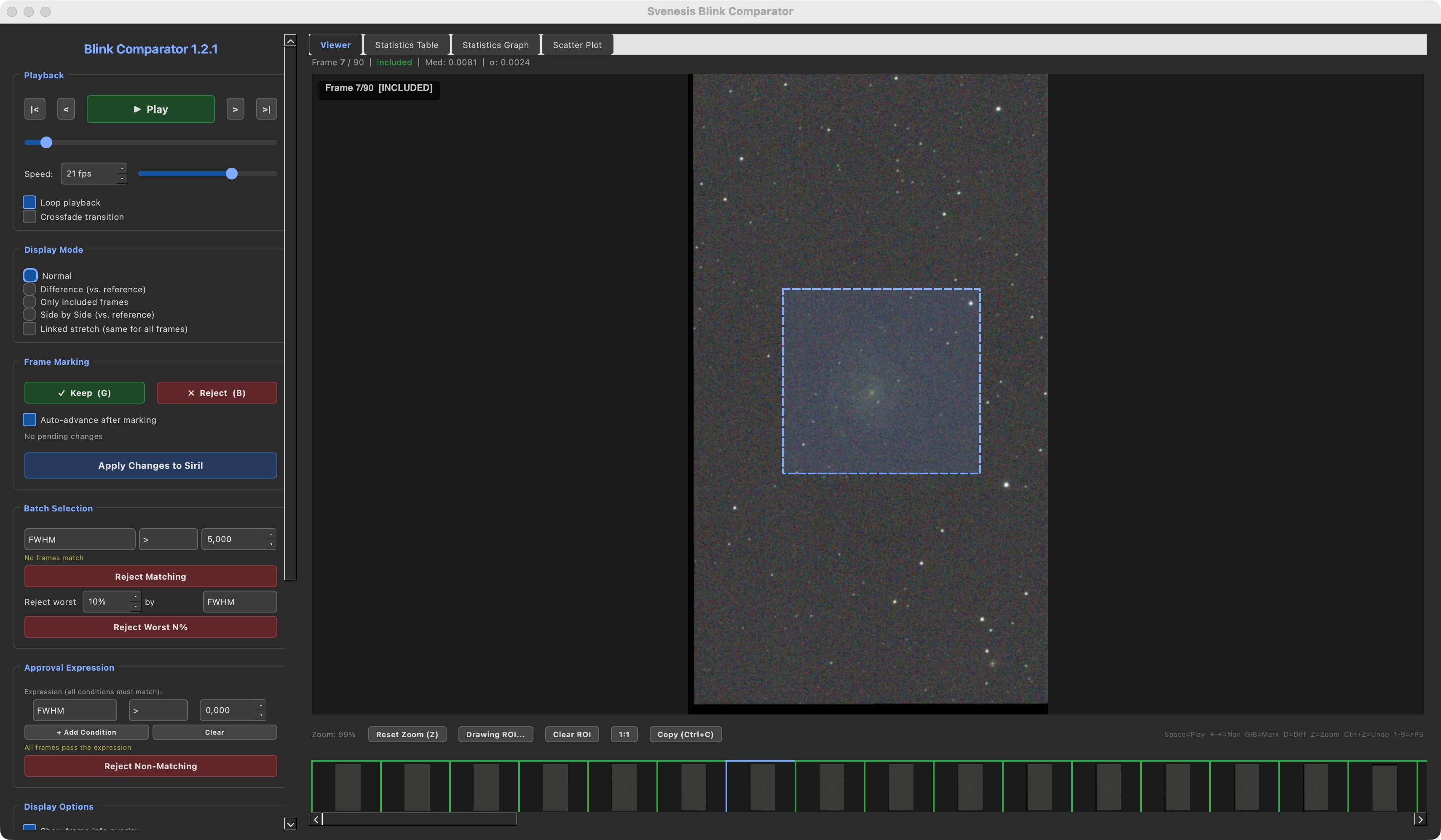This screenshot has height=840, width=1441.
Task: Set viewer zoom to 1:1
Action: click(624, 734)
